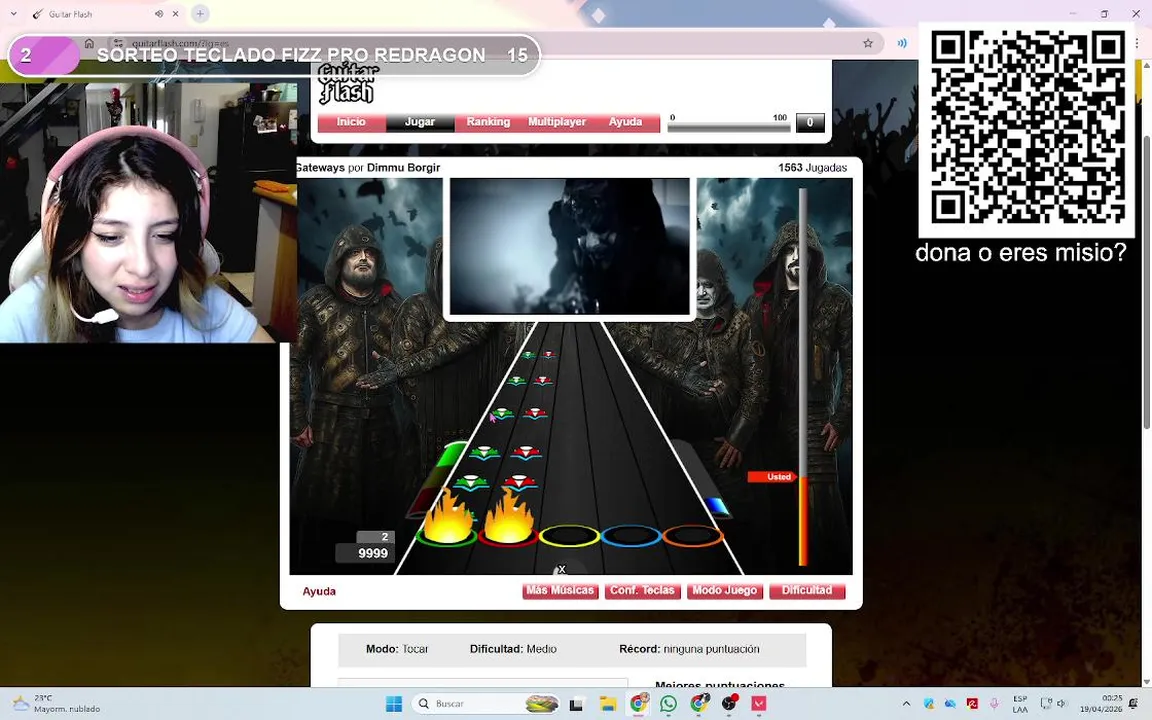Open Task View on the taskbar
This screenshot has height=720, width=1152.
[x=577, y=704]
